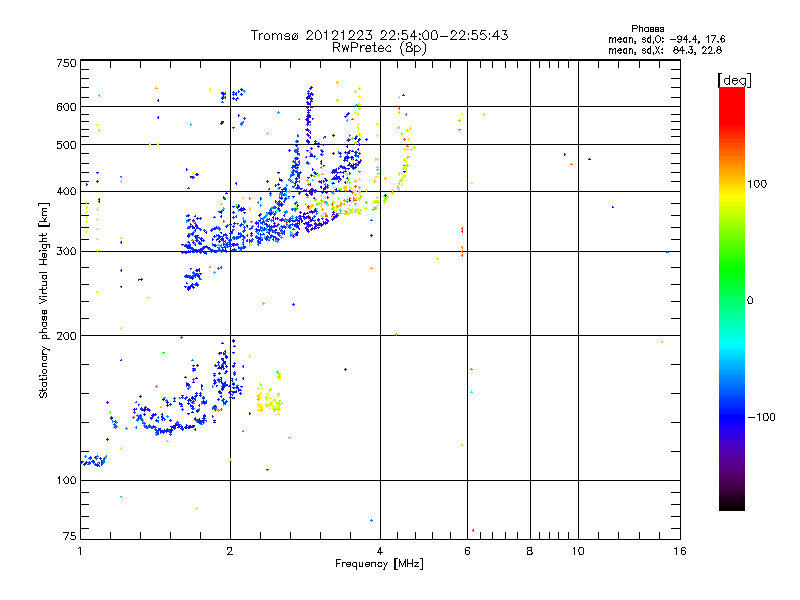Screen dimensions: 800x600
Task: Click the '100' colorbar tick label
Action: click(x=757, y=184)
